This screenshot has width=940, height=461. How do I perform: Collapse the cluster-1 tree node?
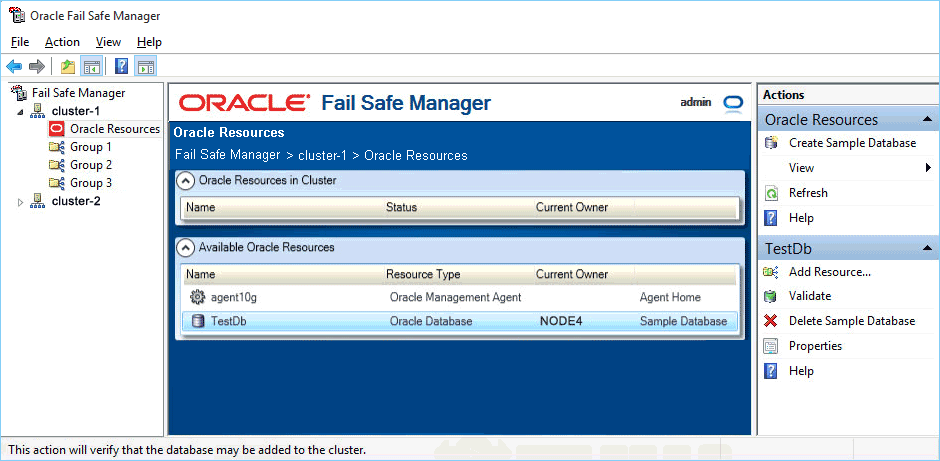pyautogui.click(x=22, y=111)
